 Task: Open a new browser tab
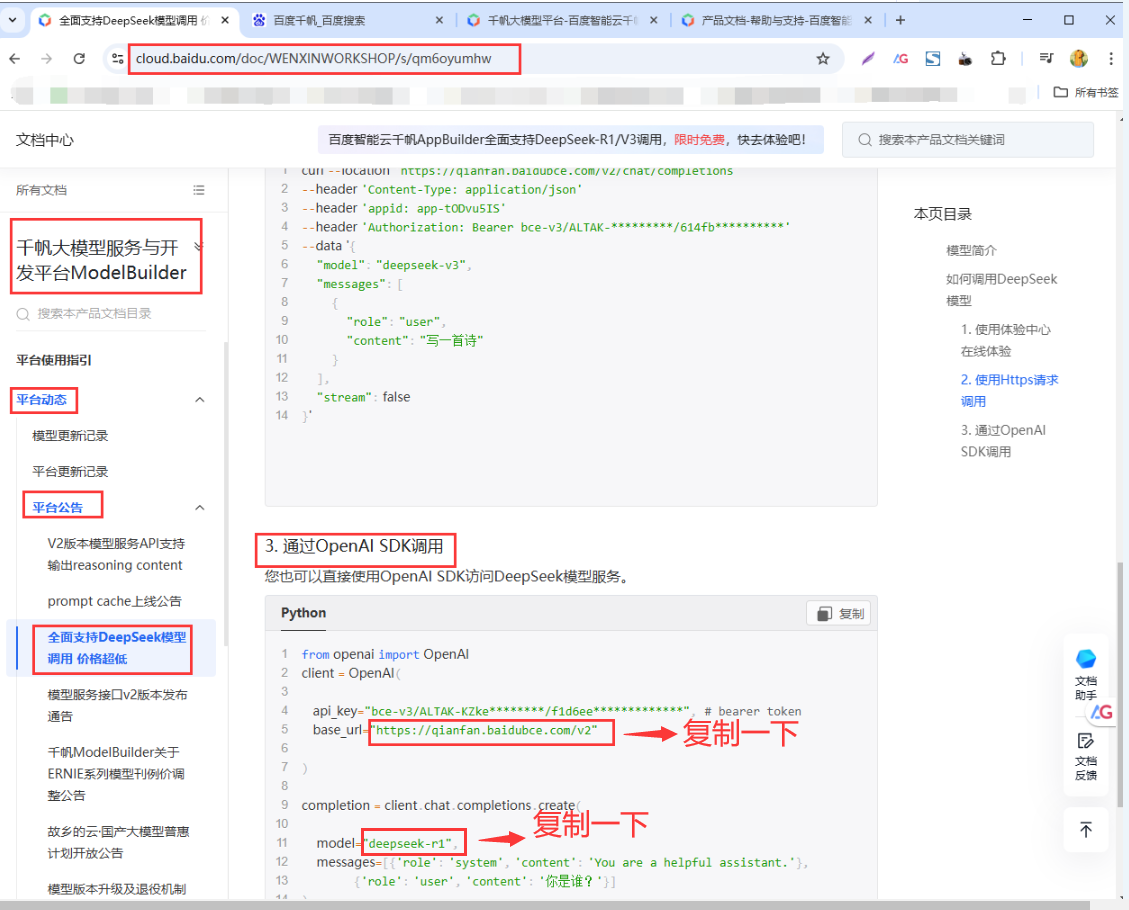(900, 20)
